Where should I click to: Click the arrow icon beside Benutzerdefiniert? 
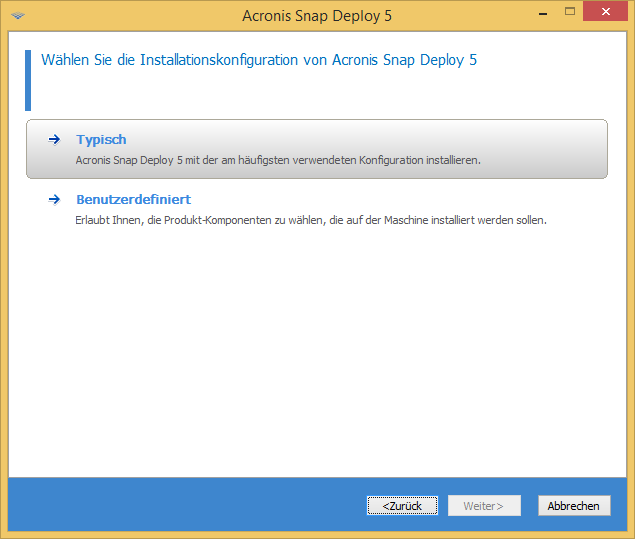tap(54, 200)
